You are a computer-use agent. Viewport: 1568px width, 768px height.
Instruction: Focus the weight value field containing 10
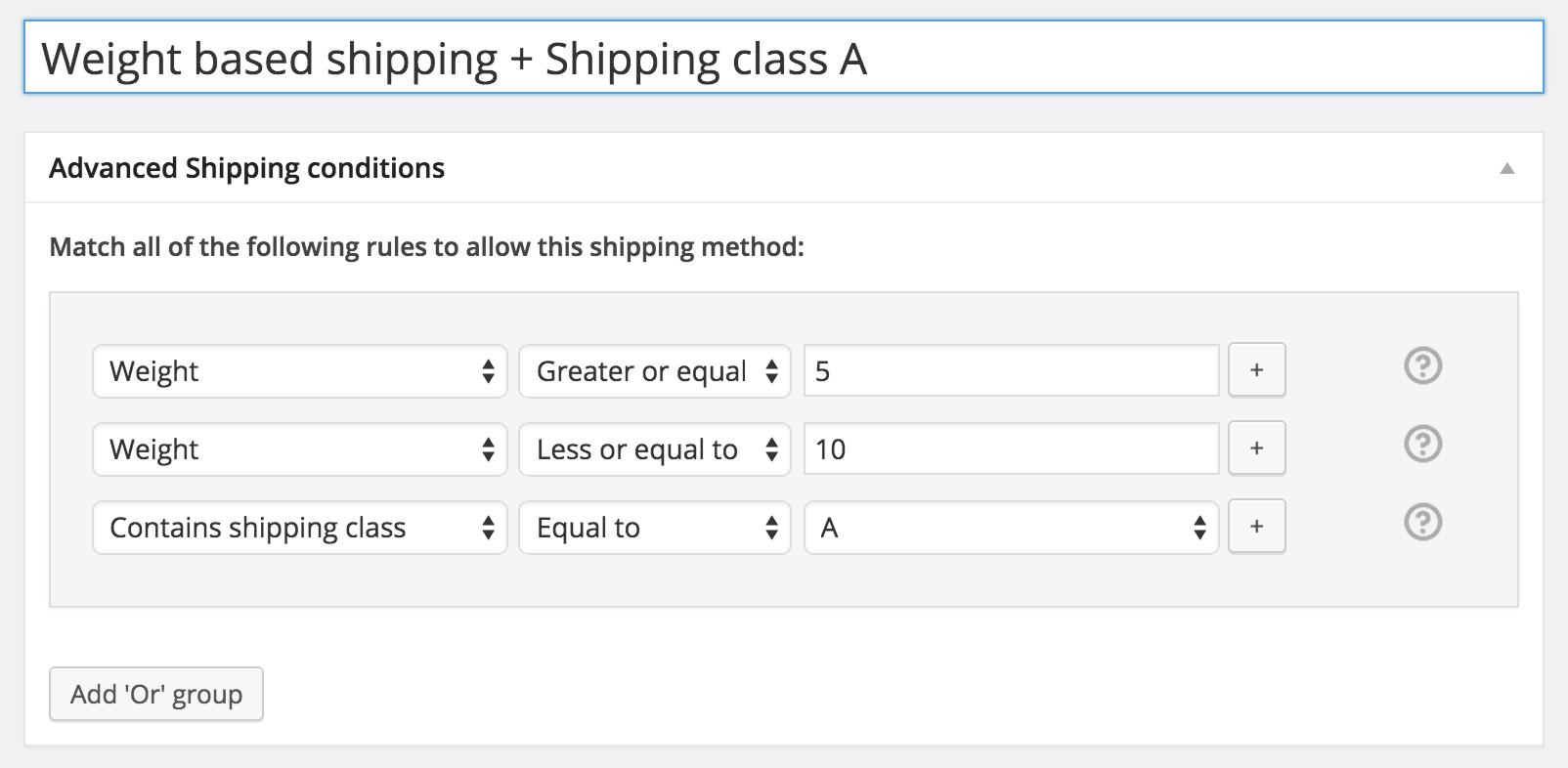1012,448
